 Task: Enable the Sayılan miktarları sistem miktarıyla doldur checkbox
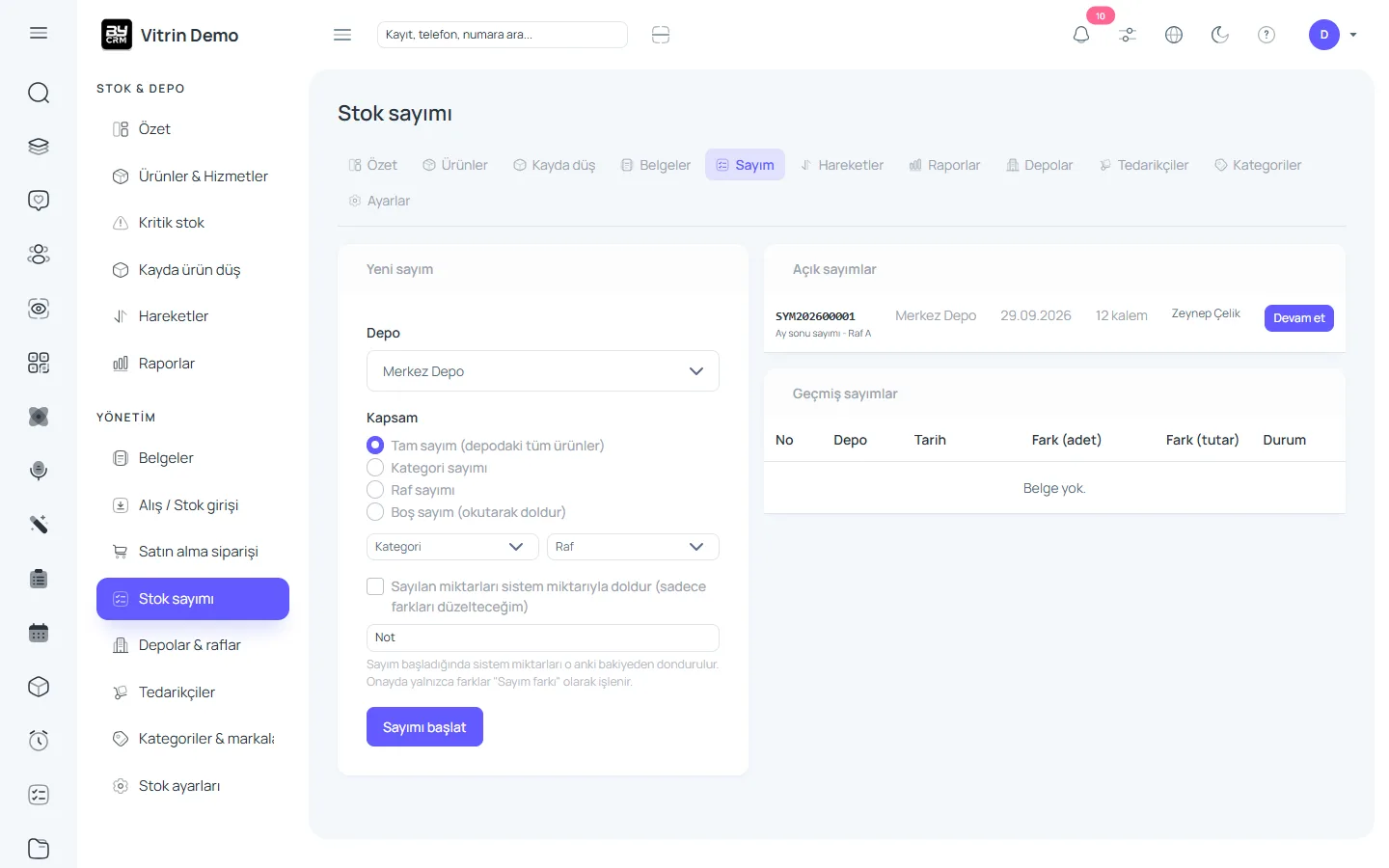[375, 586]
